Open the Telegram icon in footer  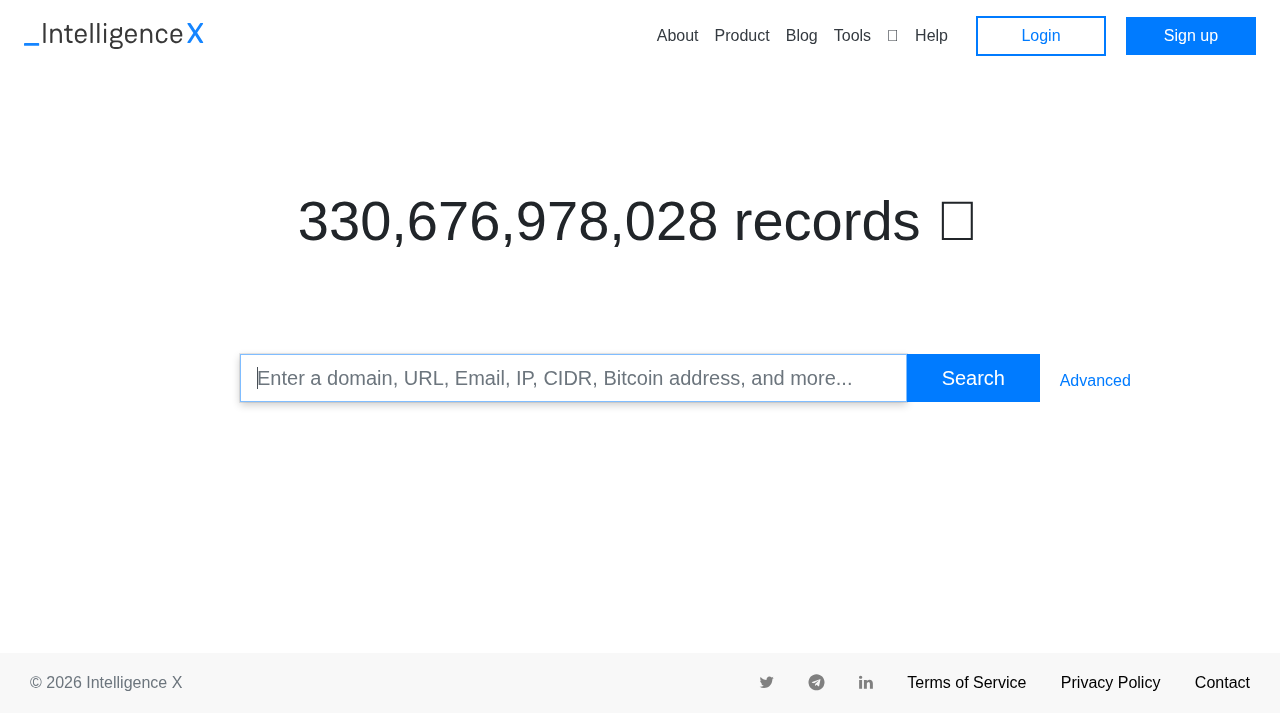tap(816, 682)
